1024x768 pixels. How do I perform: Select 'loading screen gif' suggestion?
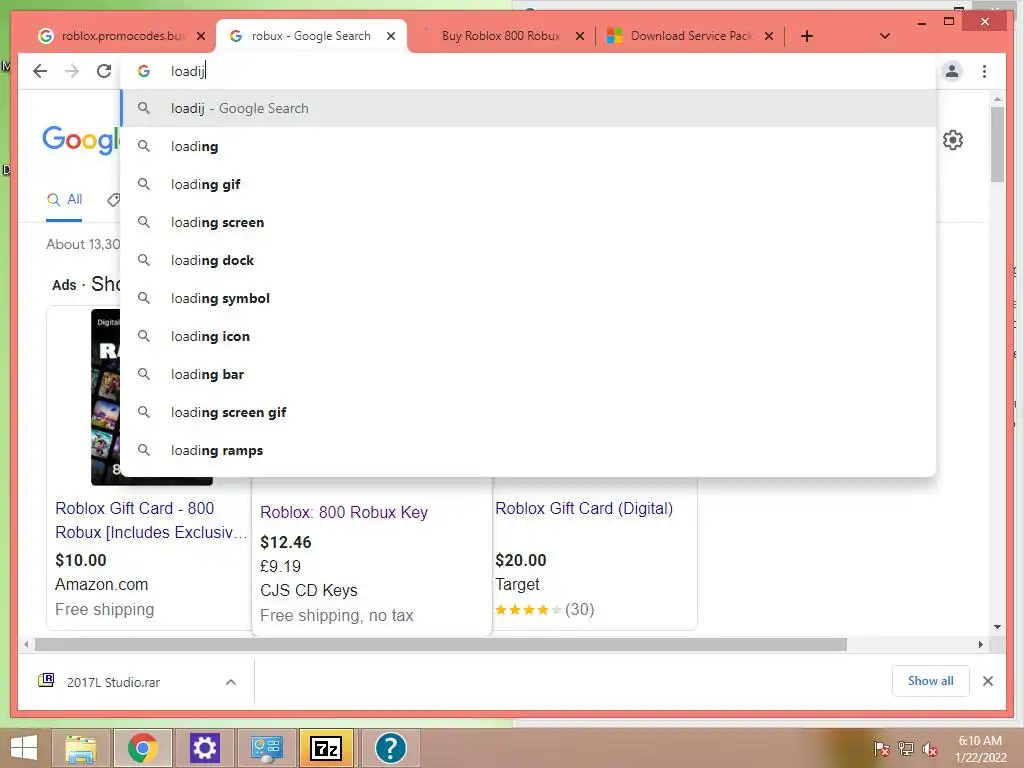pyautogui.click(x=528, y=412)
